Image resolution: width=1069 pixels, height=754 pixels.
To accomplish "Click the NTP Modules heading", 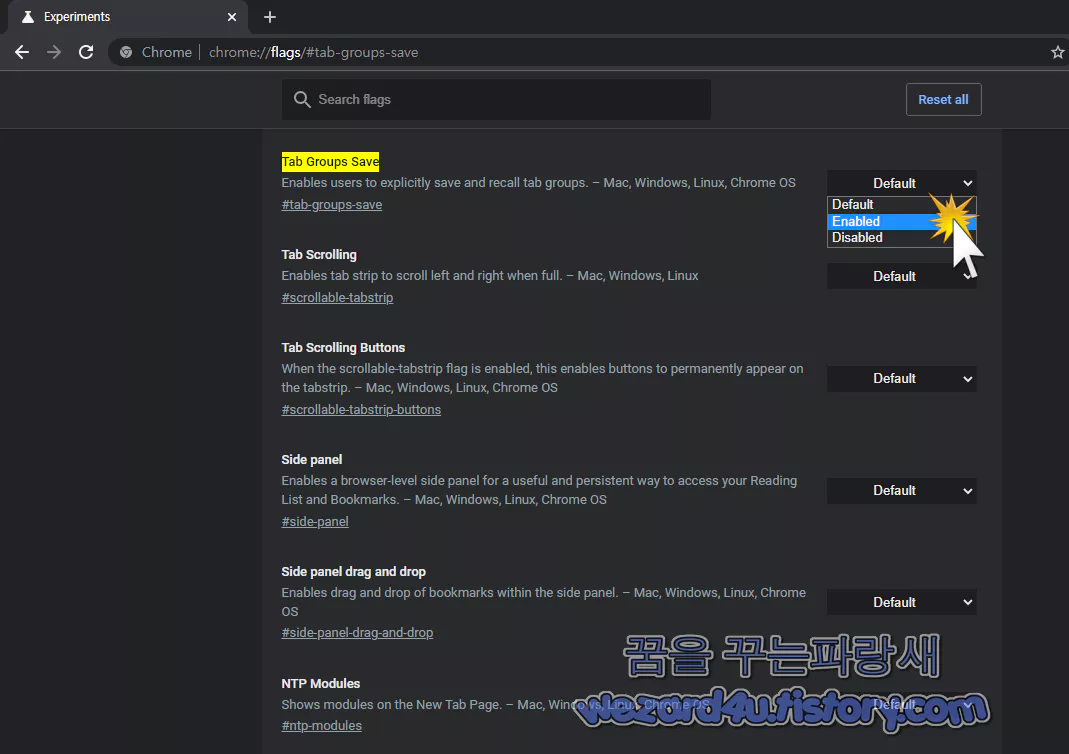I will click(320, 683).
